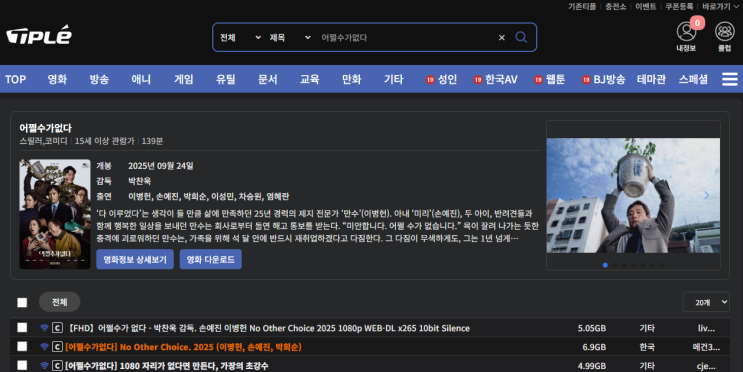Click the C badge on FHD row
This screenshot has width=743, height=372.
[57, 328]
